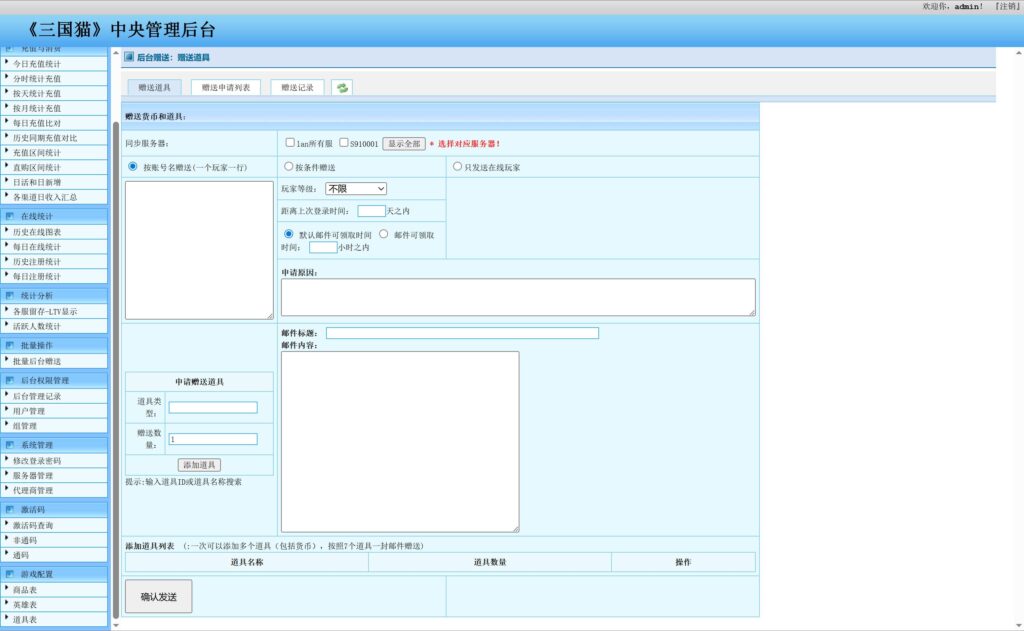Open the 赠送记录 tab
The image size is (1024, 631).
[x=297, y=88]
